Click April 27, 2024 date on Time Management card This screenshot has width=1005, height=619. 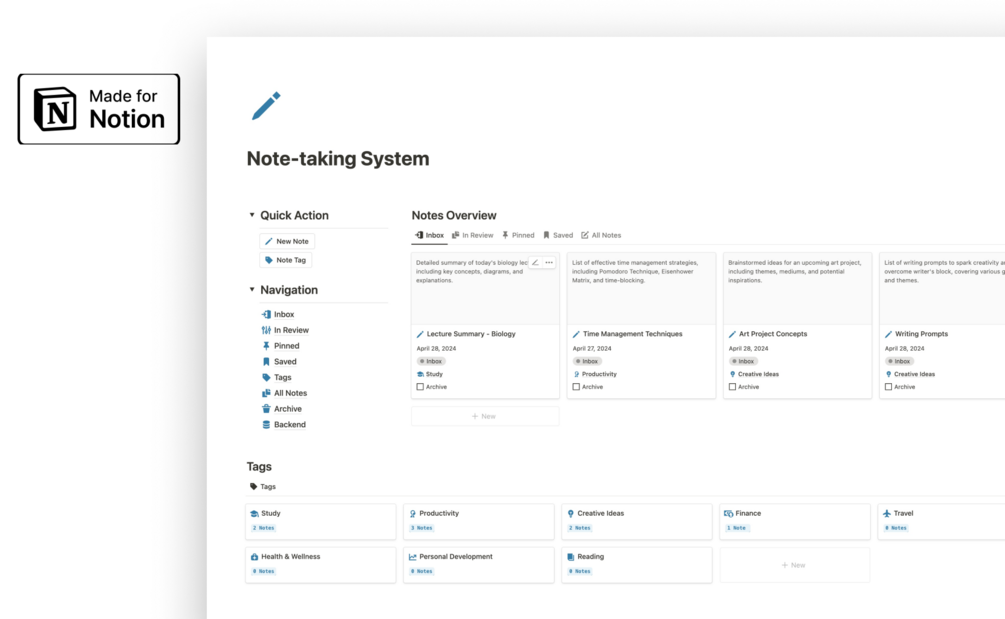pos(592,349)
